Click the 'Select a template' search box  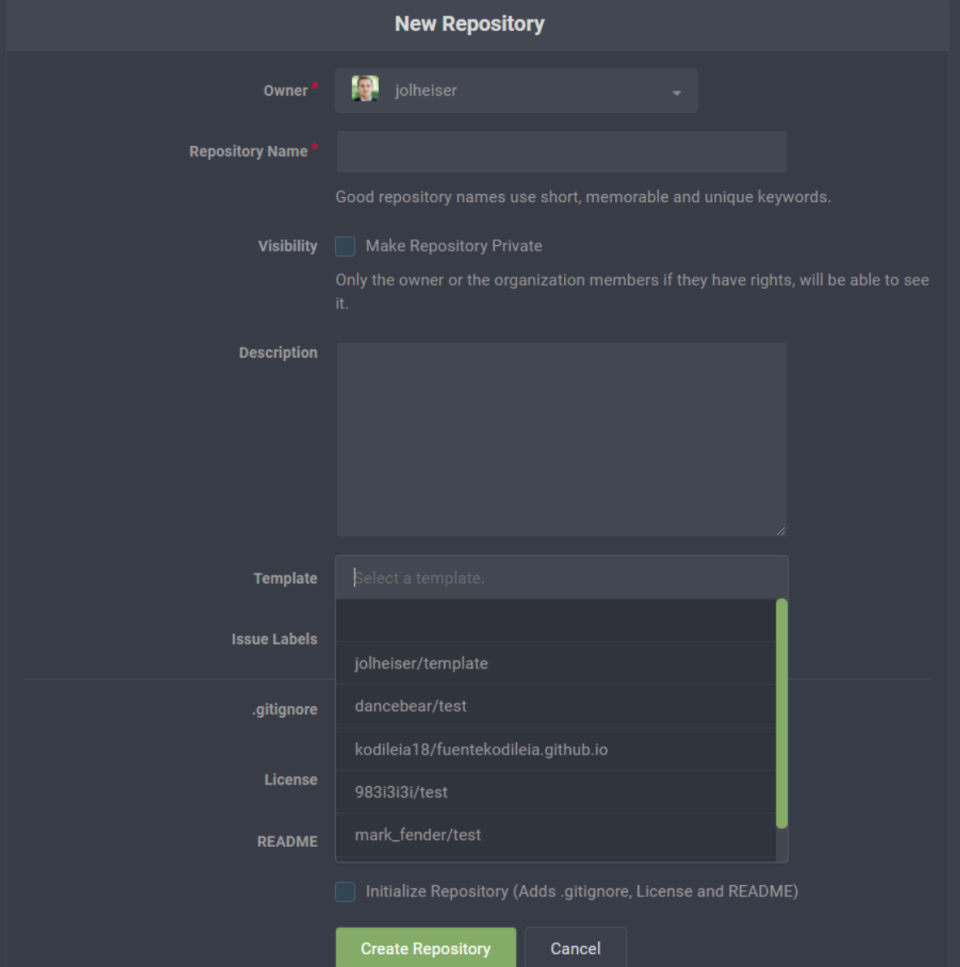[x=561, y=578]
